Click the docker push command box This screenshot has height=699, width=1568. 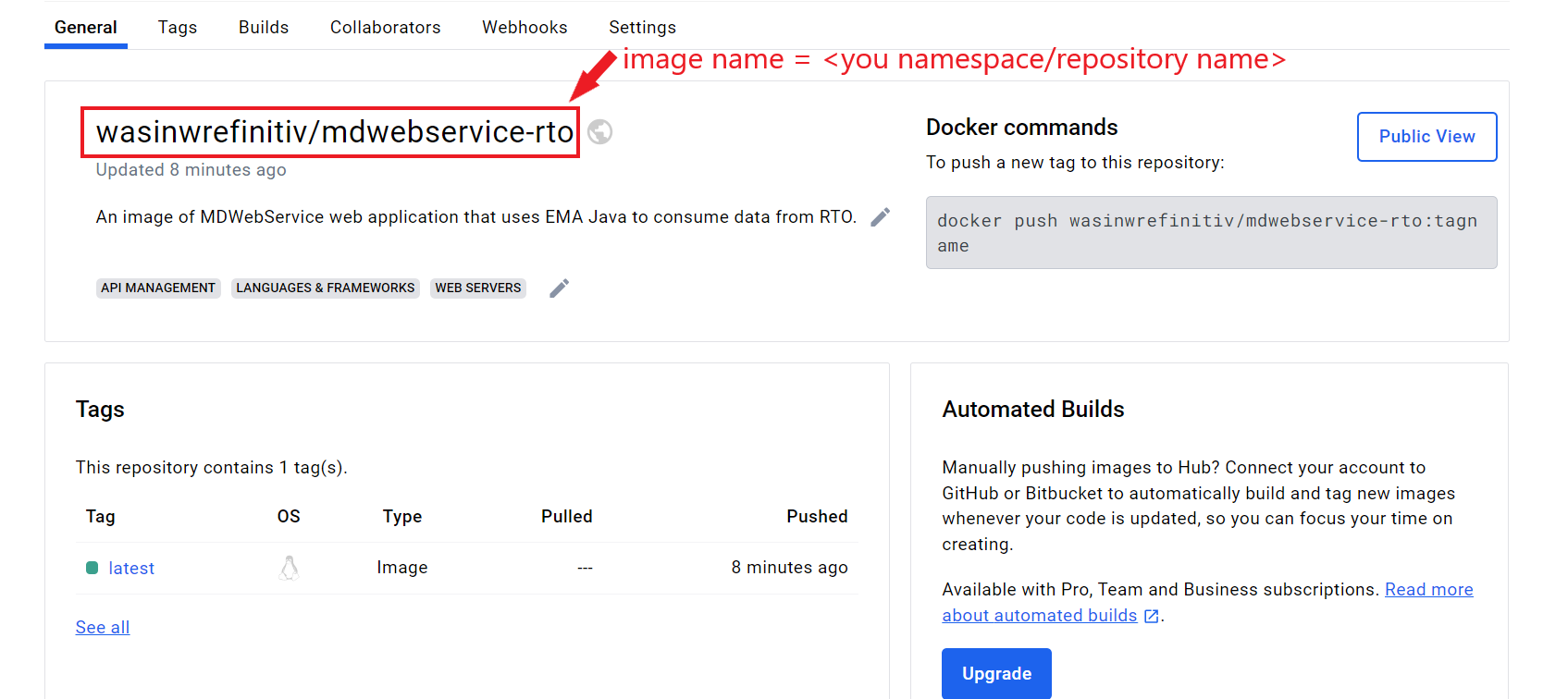(1211, 233)
